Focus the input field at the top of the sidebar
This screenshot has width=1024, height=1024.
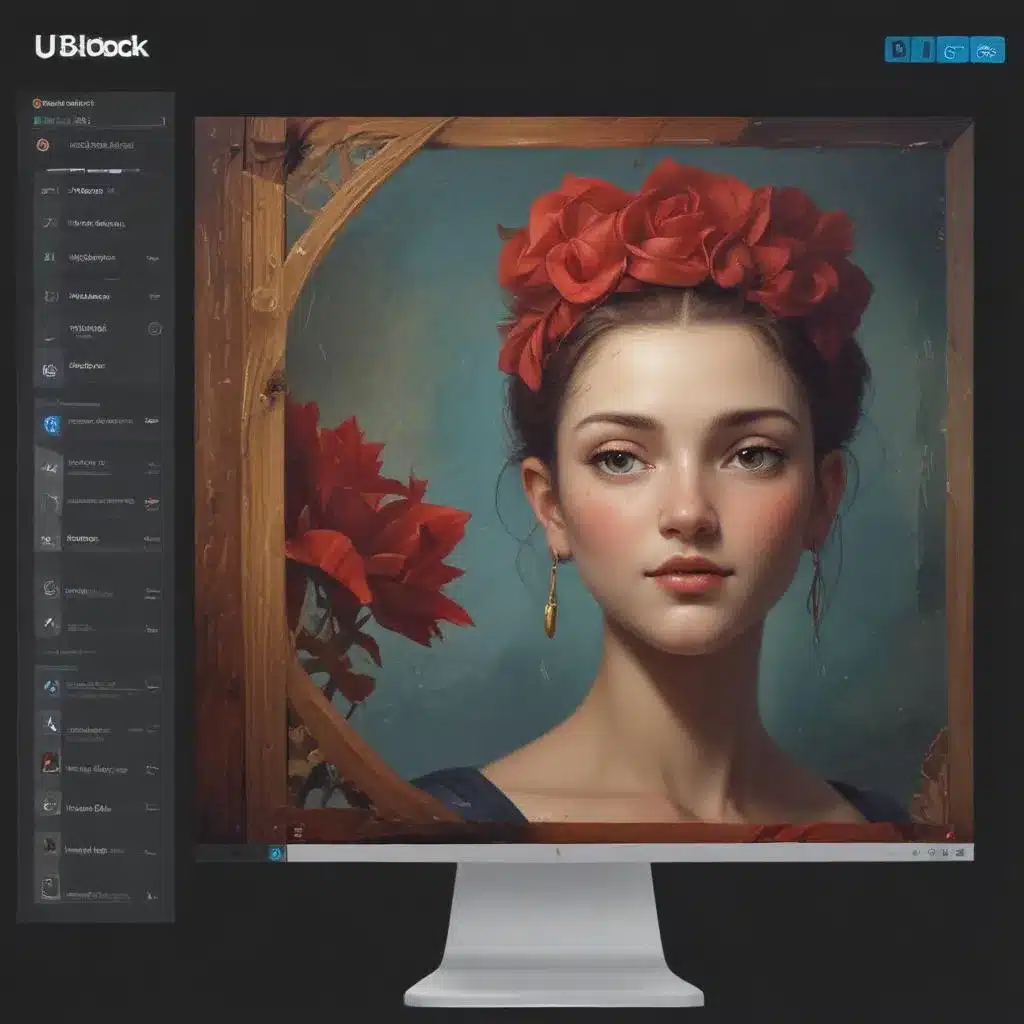point(99,121)
